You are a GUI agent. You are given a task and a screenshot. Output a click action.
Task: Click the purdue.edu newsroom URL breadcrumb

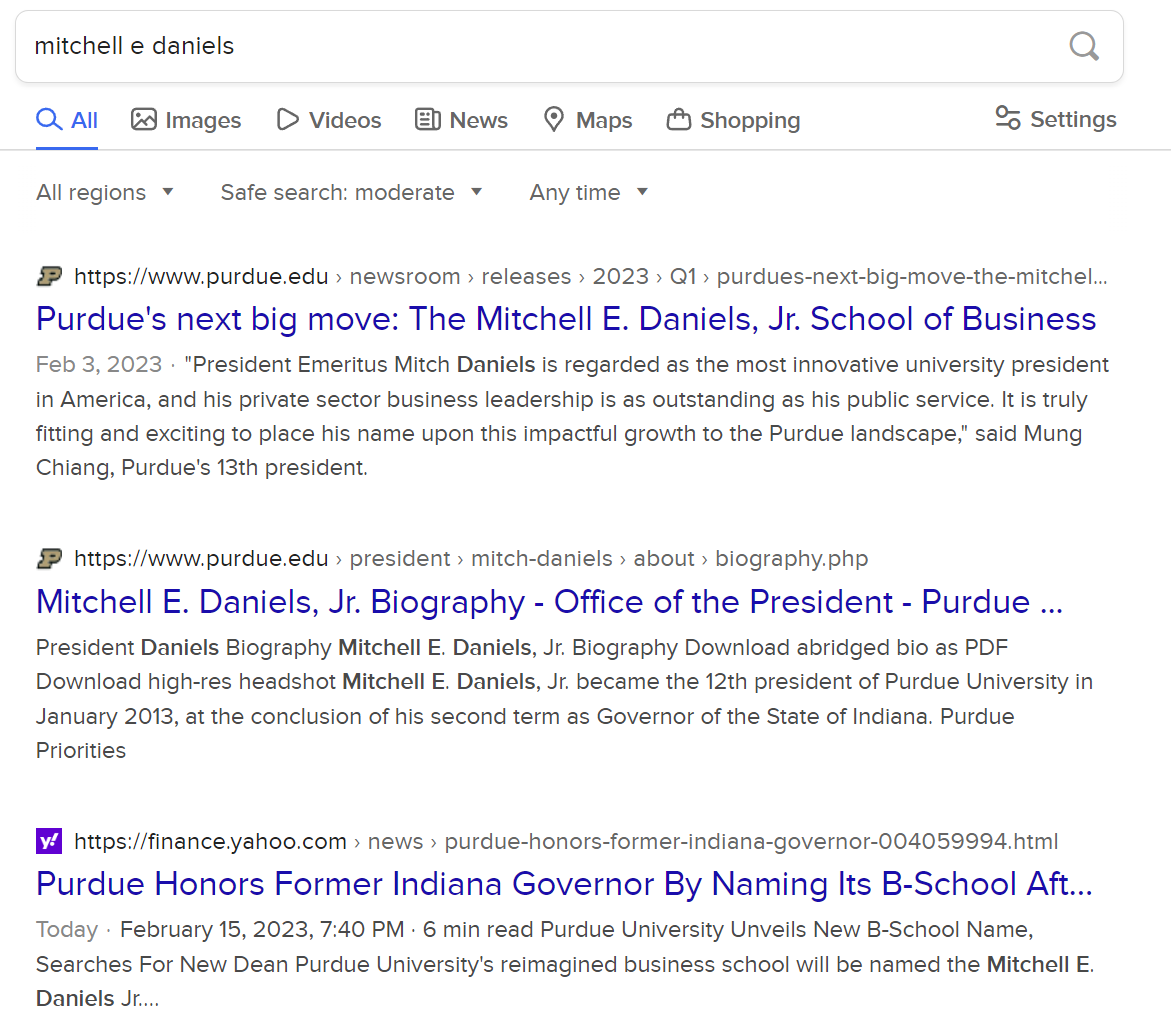point(591,276)
